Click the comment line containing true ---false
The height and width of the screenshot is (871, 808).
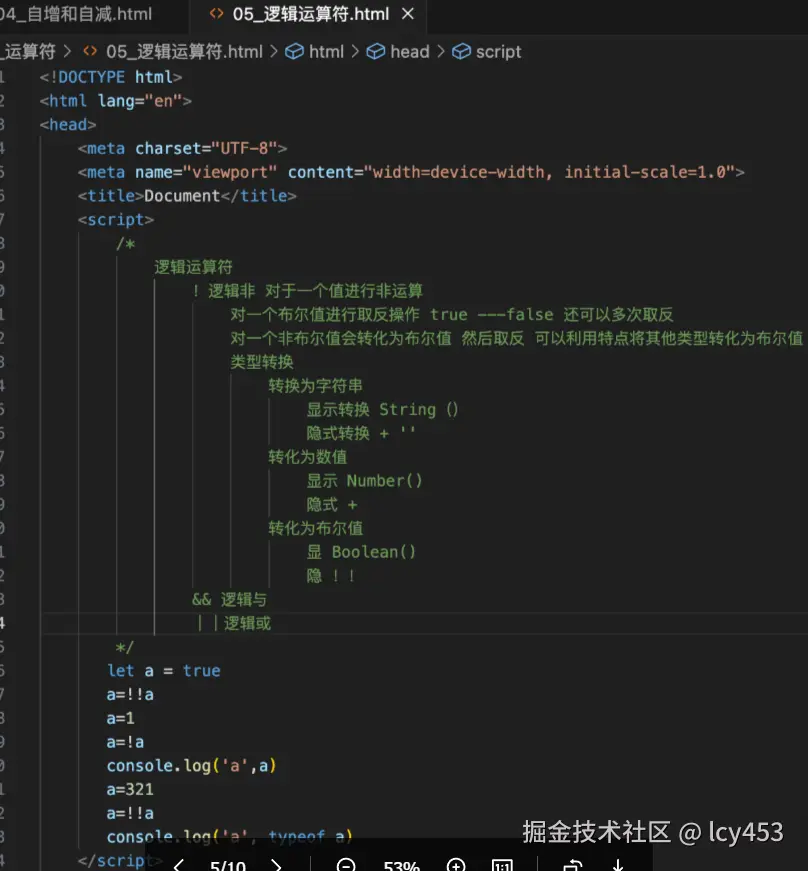pos(451,315)
